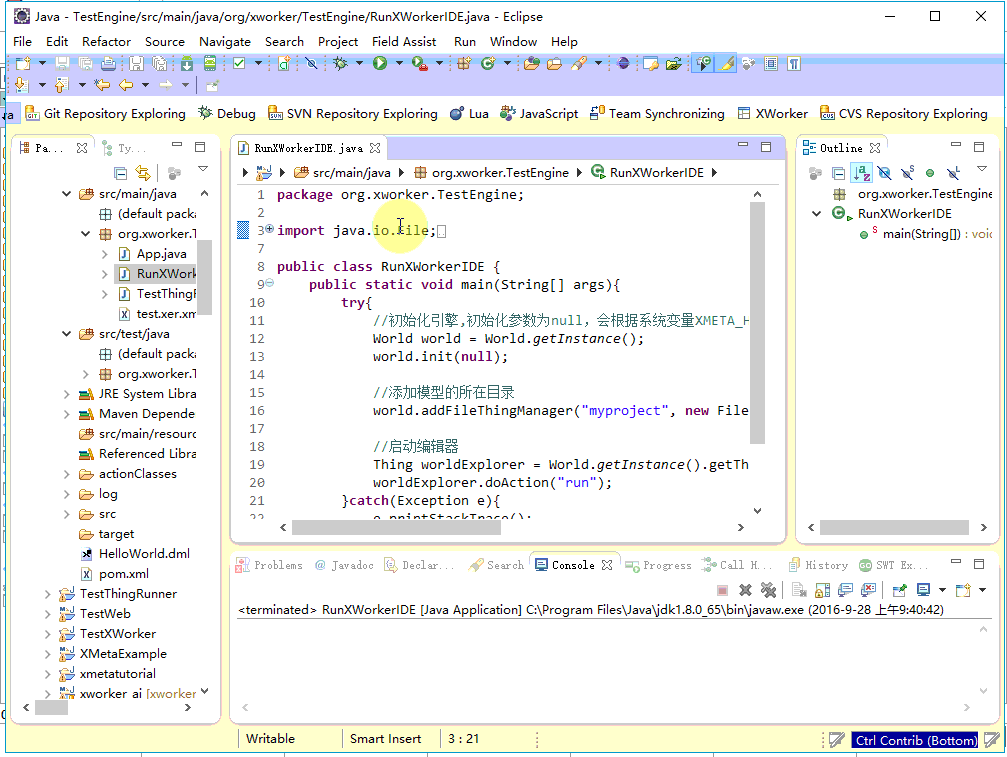Open the Navigate menu

point(225,42)
